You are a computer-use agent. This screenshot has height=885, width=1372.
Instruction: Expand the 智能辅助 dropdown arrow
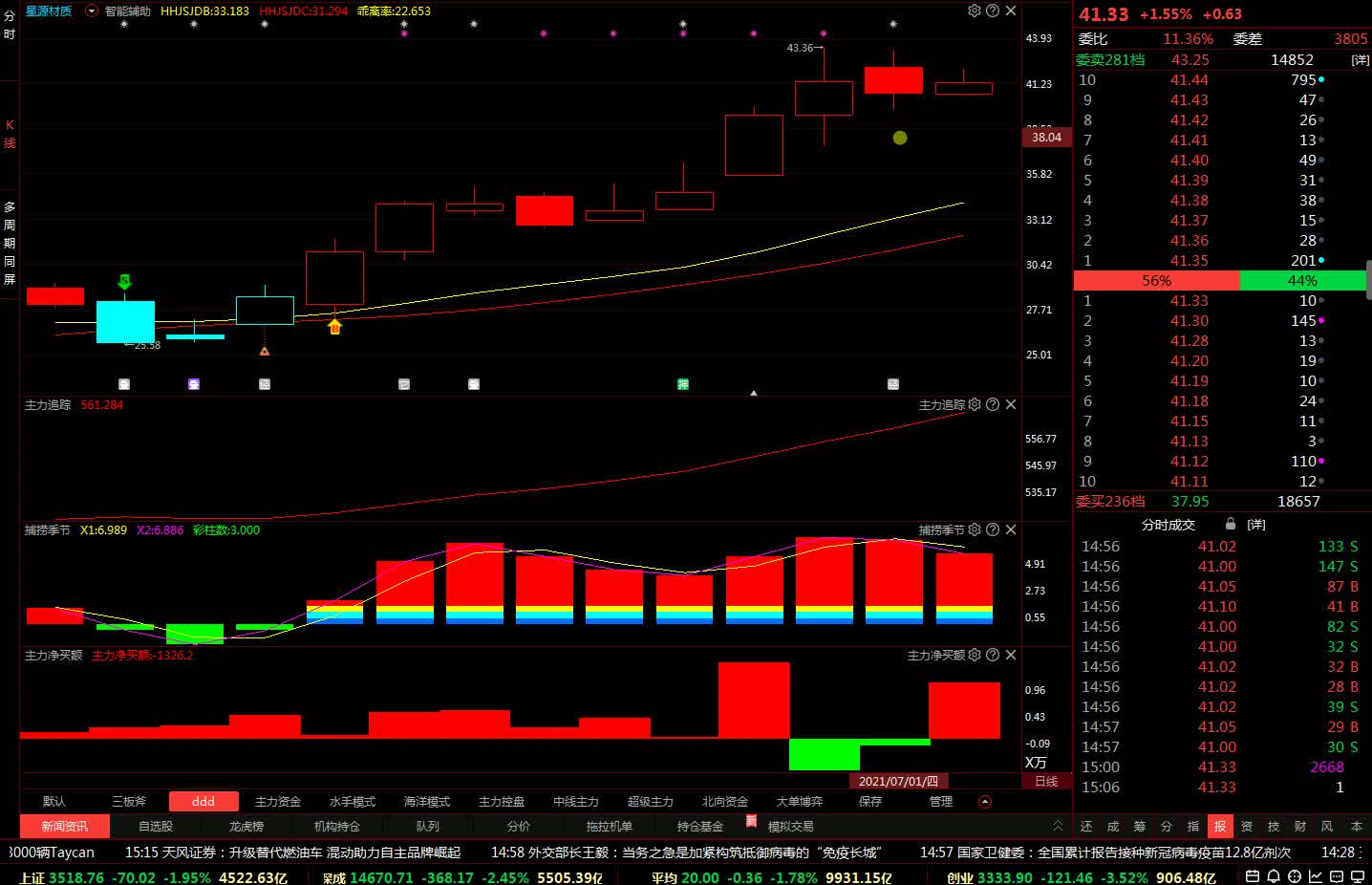(92, 11)
